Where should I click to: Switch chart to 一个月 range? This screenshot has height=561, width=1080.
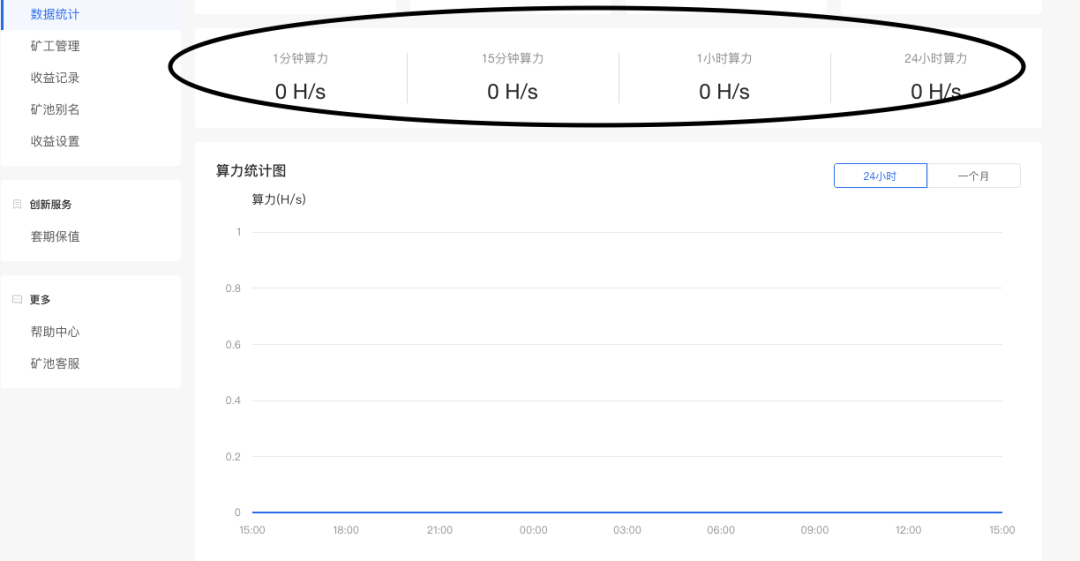point(974,176)
